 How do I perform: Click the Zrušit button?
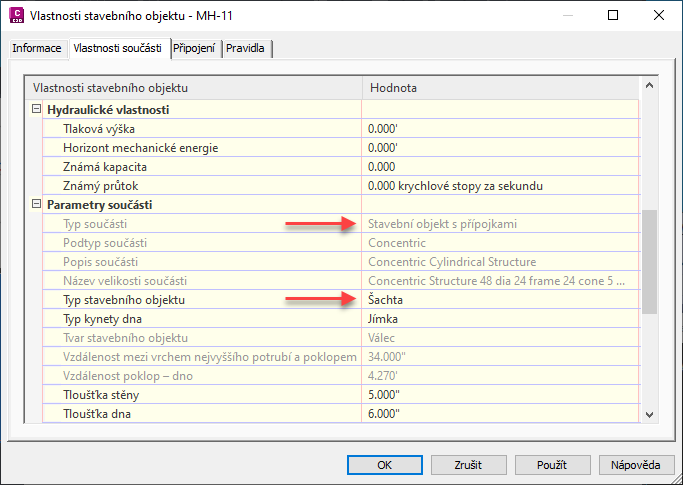(x=469, y=465)
